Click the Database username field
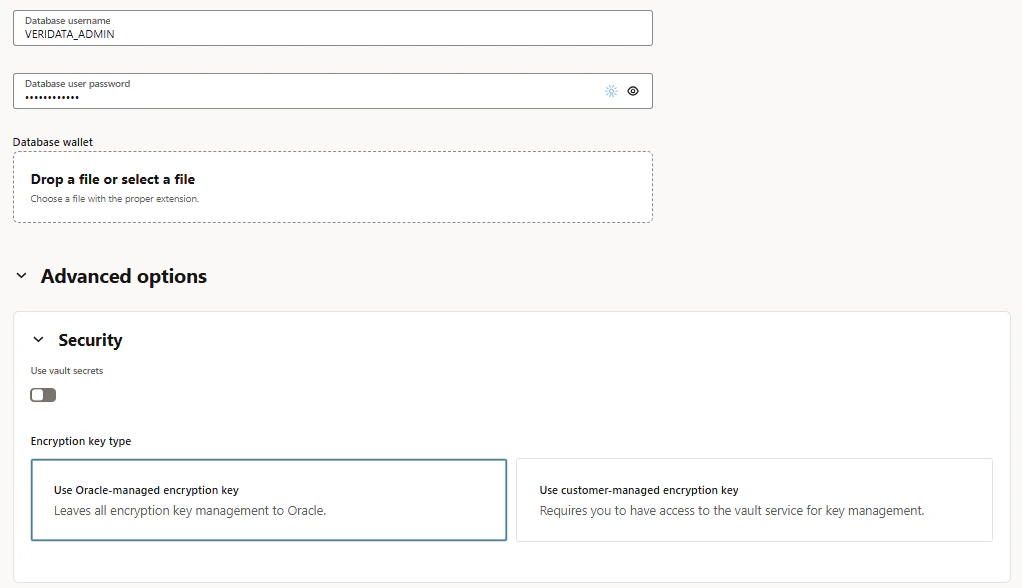Screen dimensions: 1022x588 pos(332,28)
